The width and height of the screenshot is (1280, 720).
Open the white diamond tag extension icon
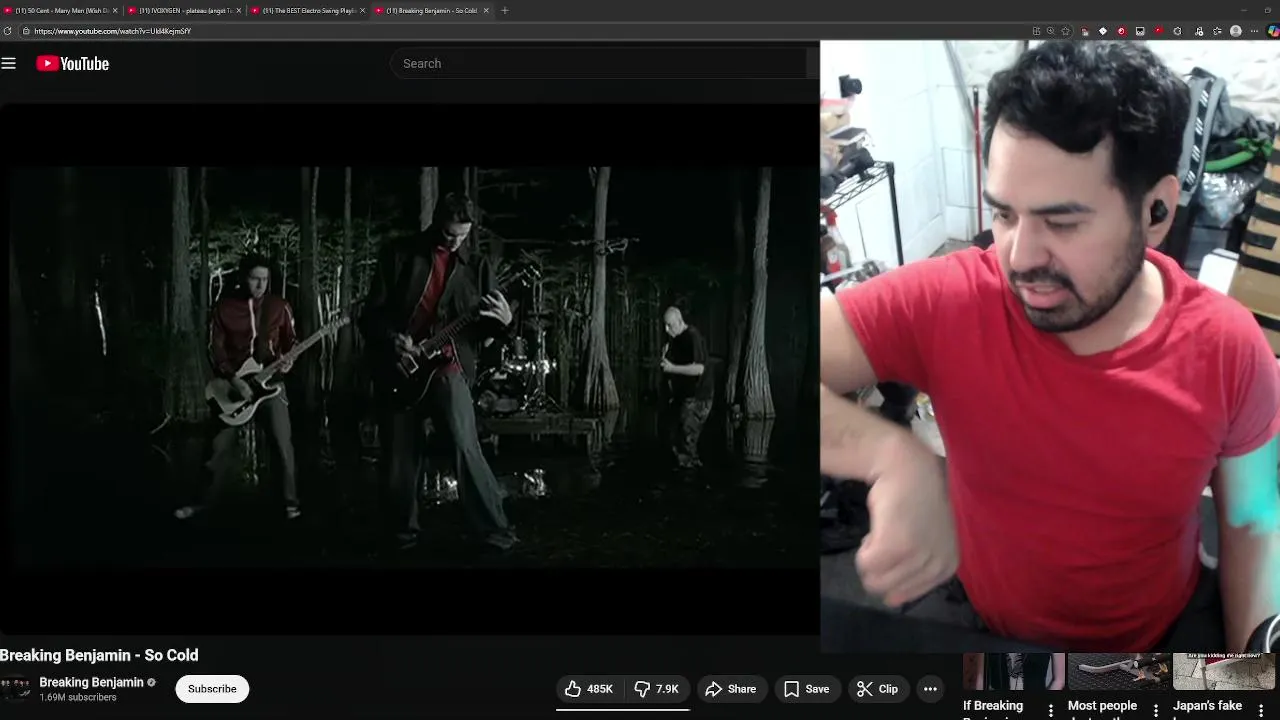point(1103,31)
